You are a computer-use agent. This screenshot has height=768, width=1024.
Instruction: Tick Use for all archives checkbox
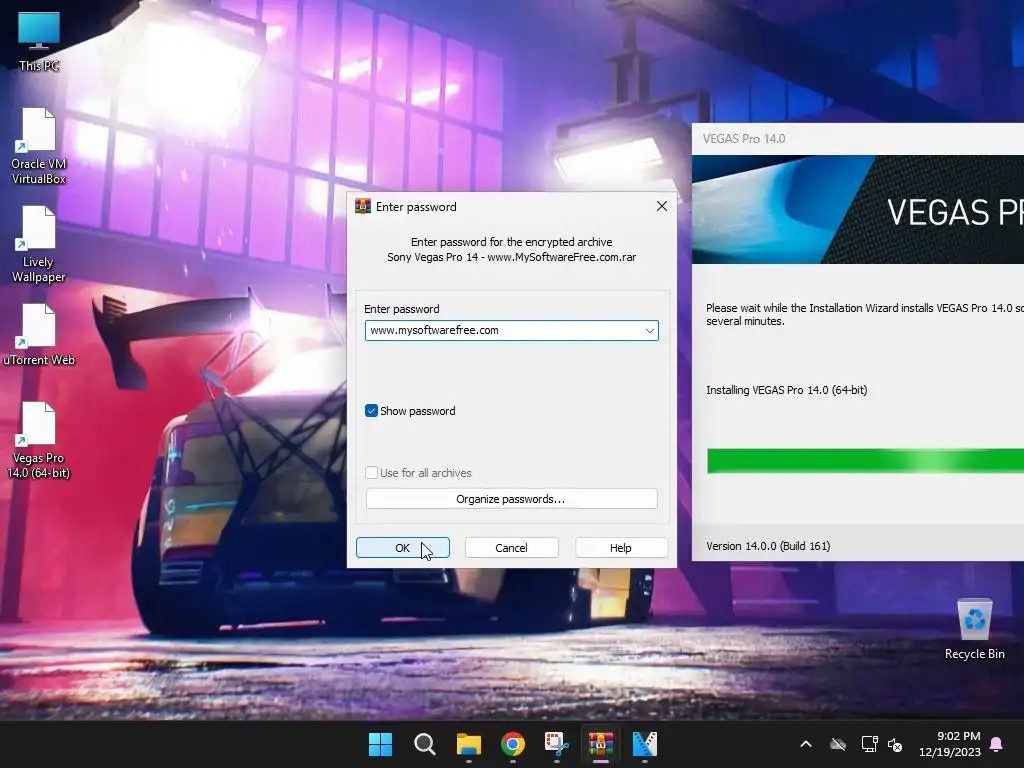tap(371, 473)
